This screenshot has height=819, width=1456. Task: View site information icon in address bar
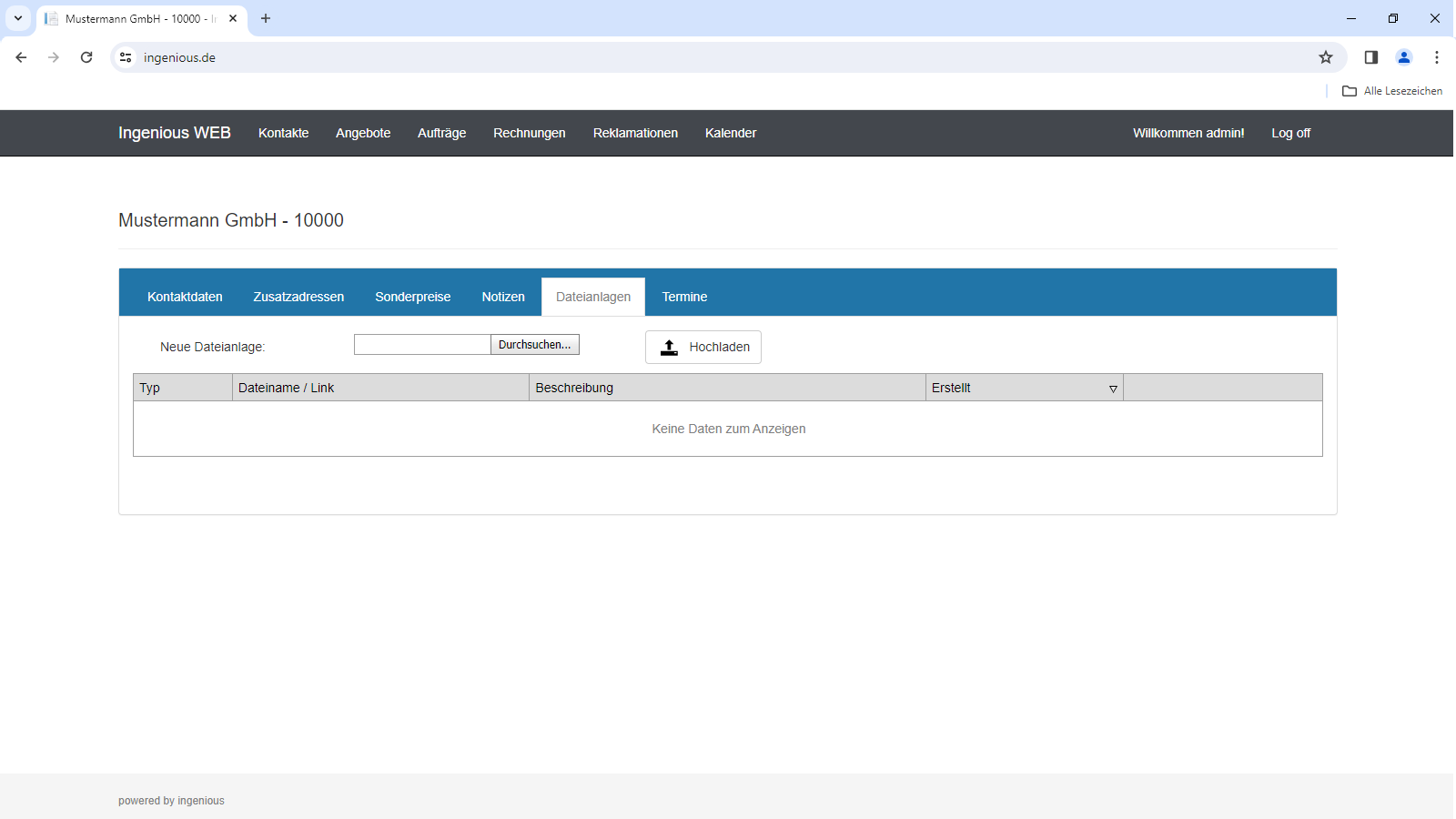[x=126, y=57]
